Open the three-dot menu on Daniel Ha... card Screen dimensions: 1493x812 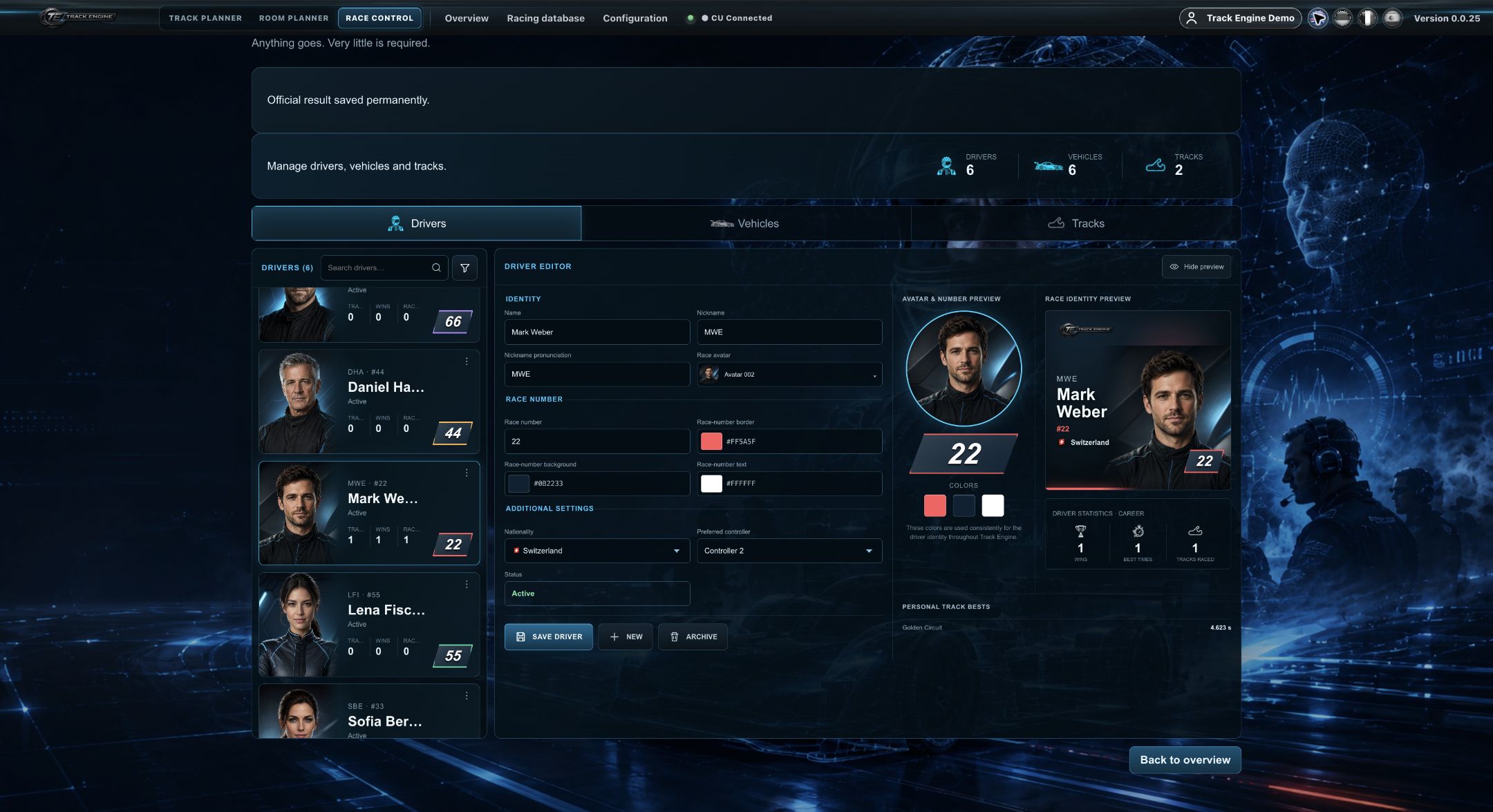(x=467, y=361)
